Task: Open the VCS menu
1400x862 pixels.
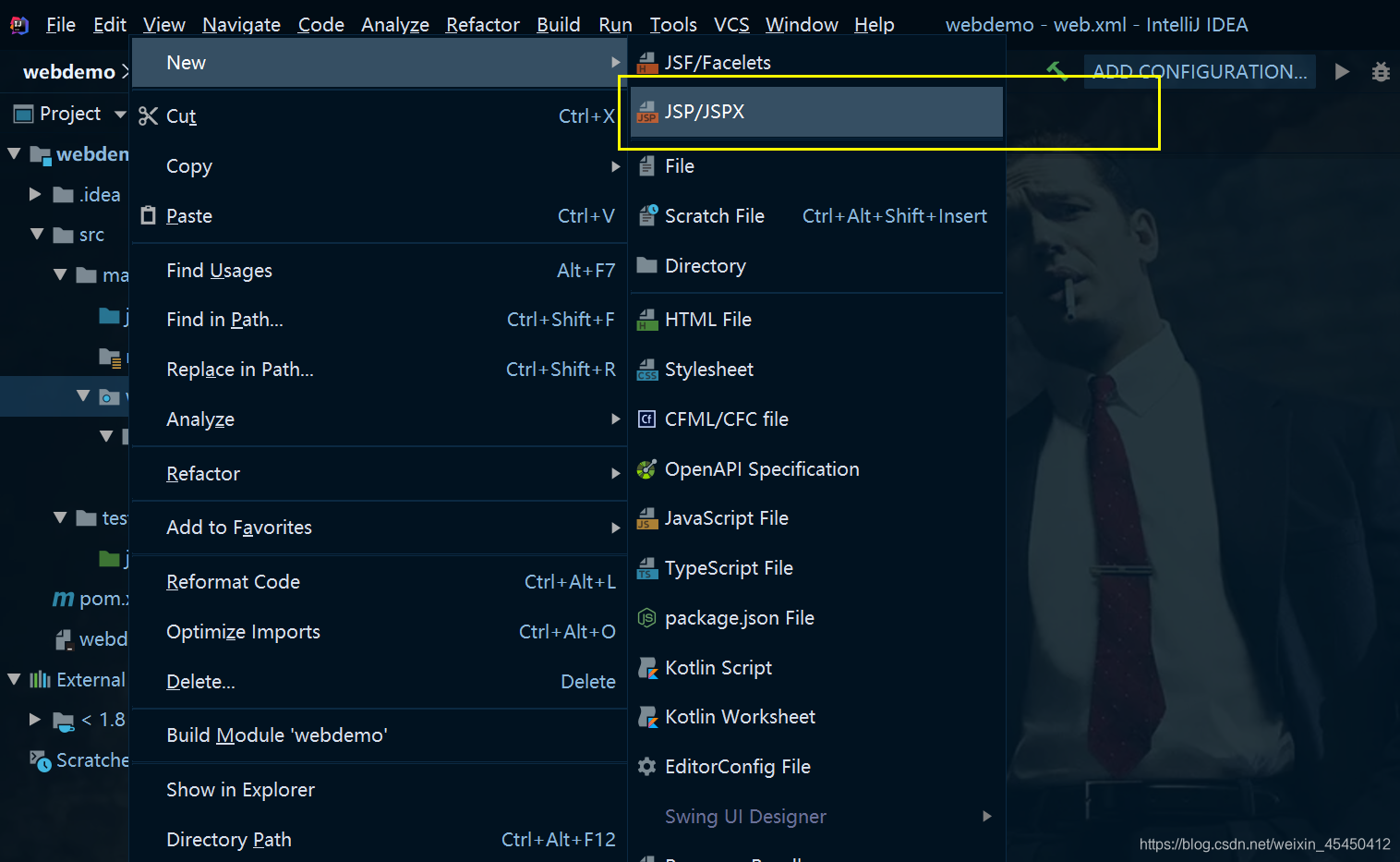Action: pyautogui.click(x=731, y=25)
